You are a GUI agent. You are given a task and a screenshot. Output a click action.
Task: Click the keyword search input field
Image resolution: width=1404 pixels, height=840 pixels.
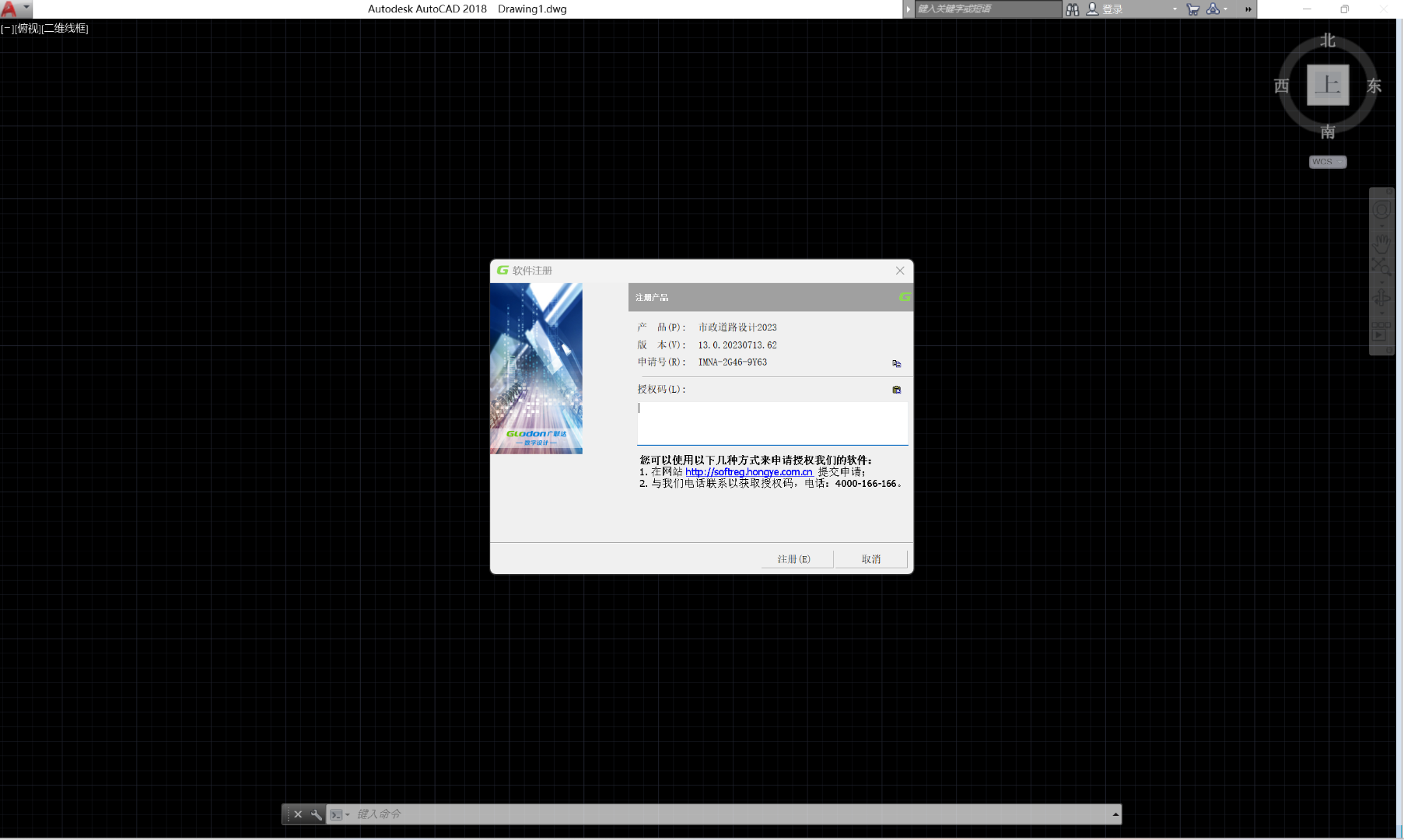[x=988, y=9]
